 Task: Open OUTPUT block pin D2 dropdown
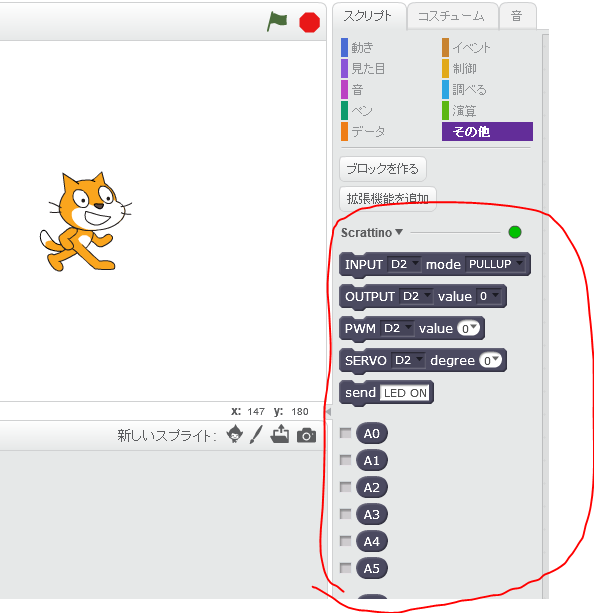click(x=416, y=296)
